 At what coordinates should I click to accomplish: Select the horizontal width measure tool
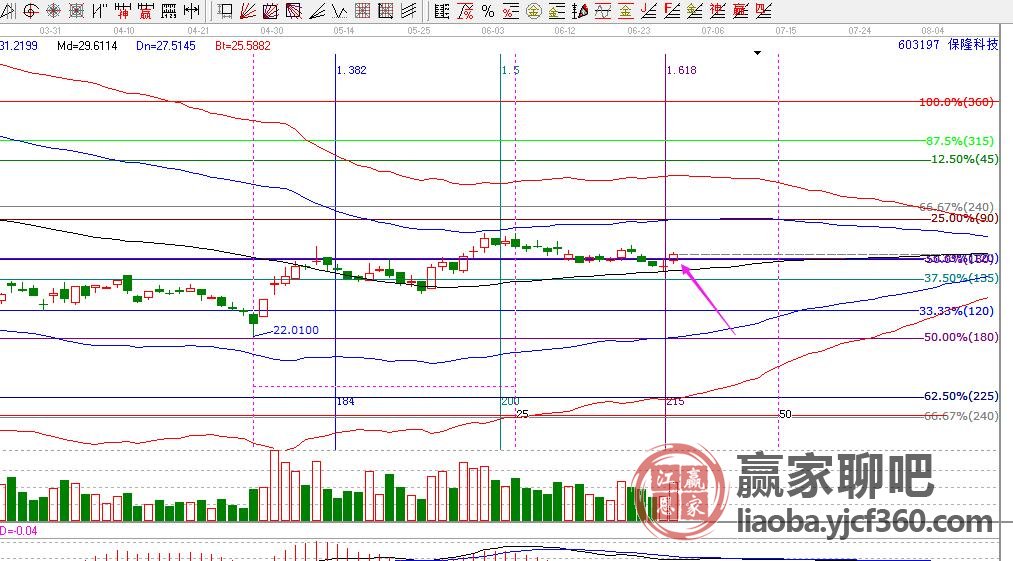tap(191, 10)
